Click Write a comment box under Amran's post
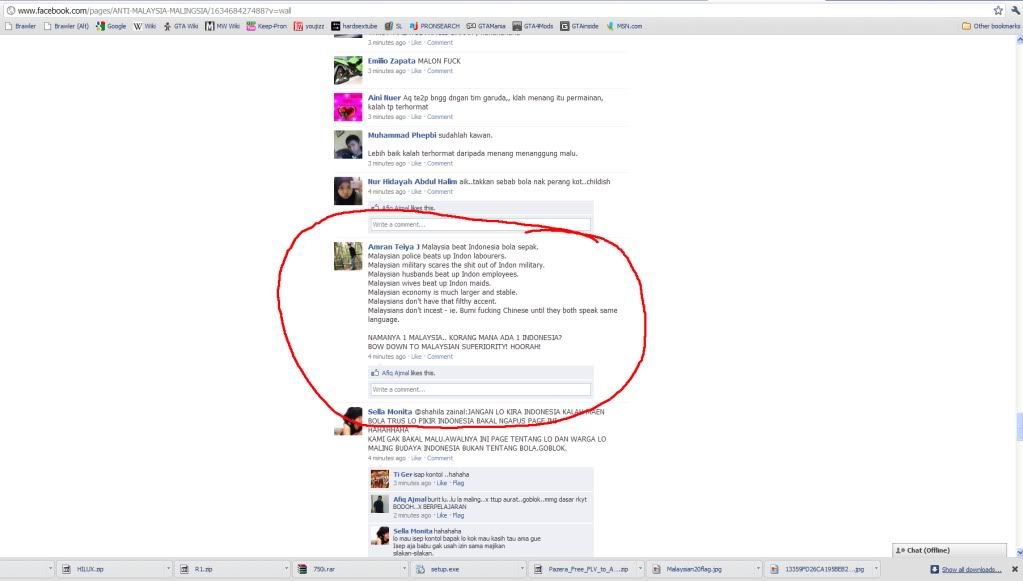Image resolution: width=1023 pixels, height=581 pixels. point(480,389)
